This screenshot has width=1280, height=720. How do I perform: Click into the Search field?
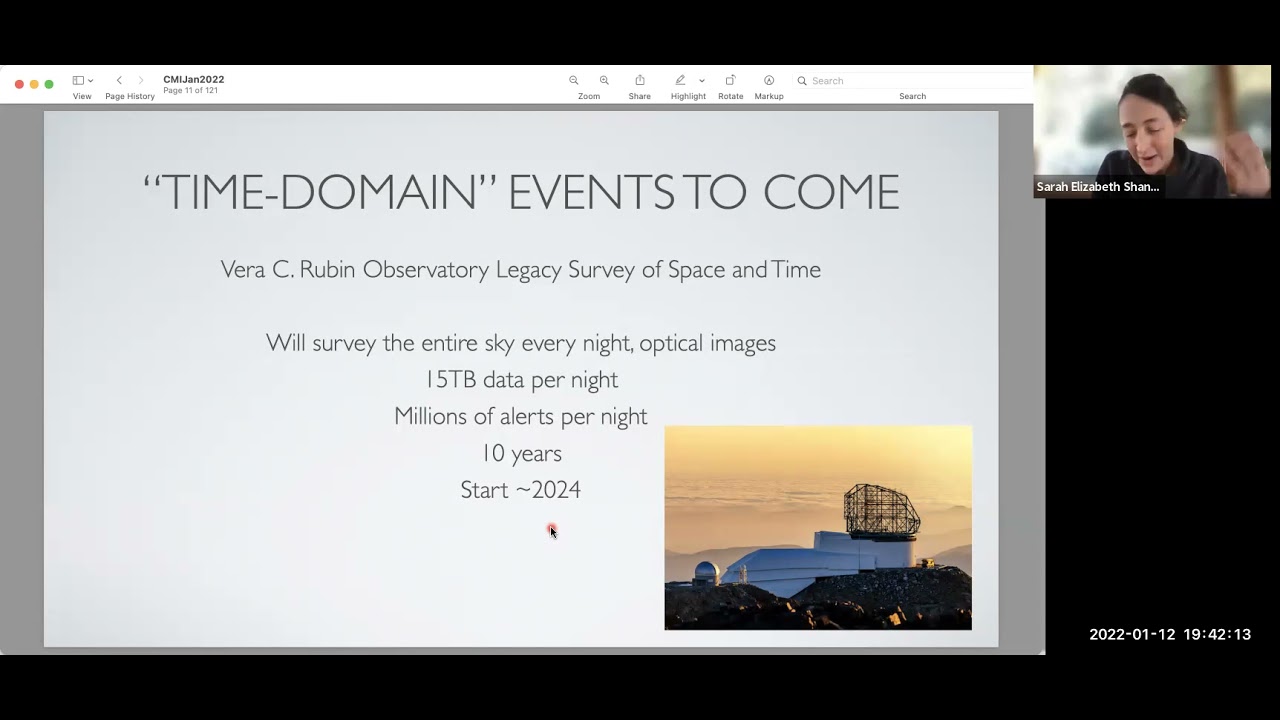pyautogui.click(x=912, y=81)
